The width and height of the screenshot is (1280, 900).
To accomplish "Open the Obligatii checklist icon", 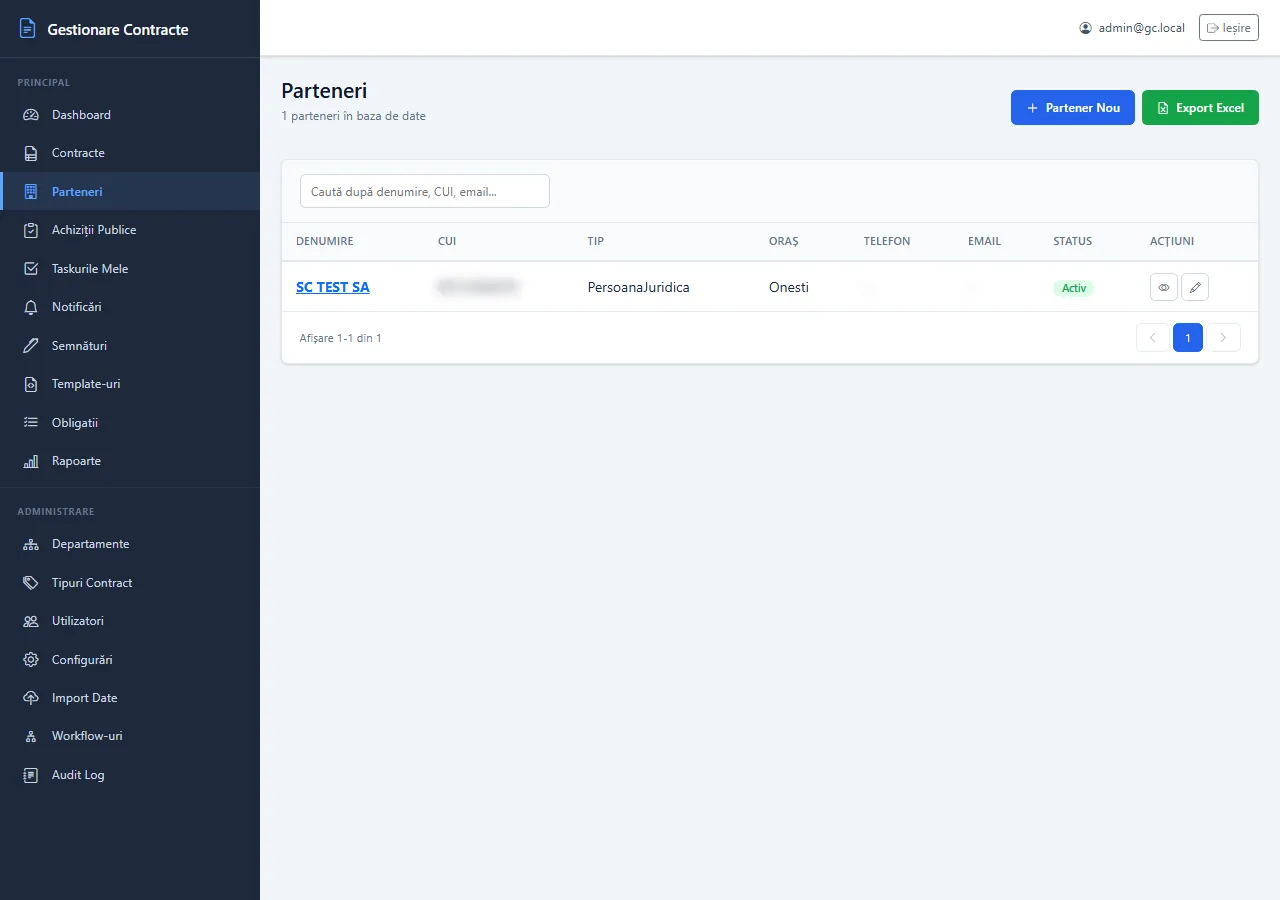I will (31, 423).
